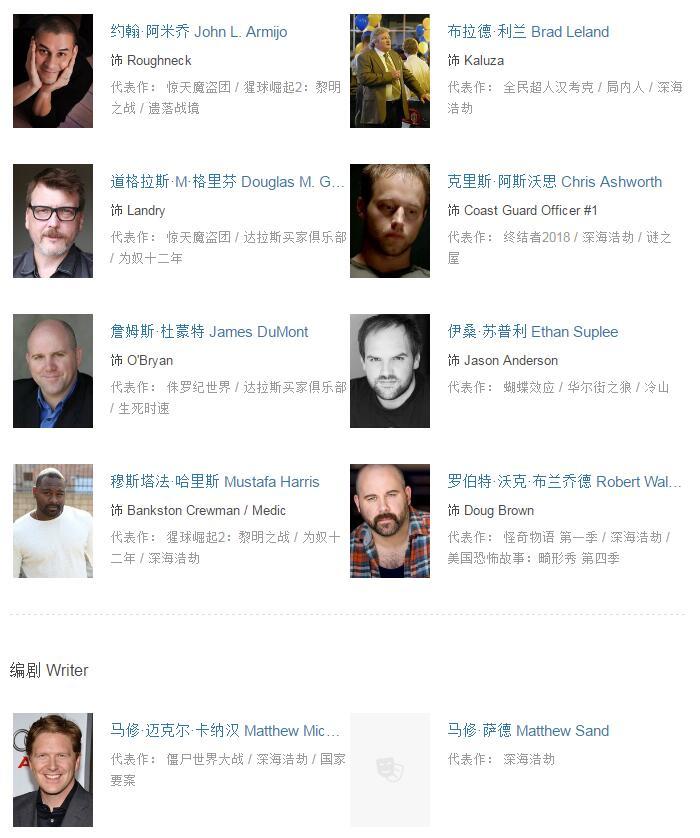The image size is (700, 838).
Task: Click portrait of Douglas M. Griffin with glasses
Action: pyautogui.click(x=53, y=221)
